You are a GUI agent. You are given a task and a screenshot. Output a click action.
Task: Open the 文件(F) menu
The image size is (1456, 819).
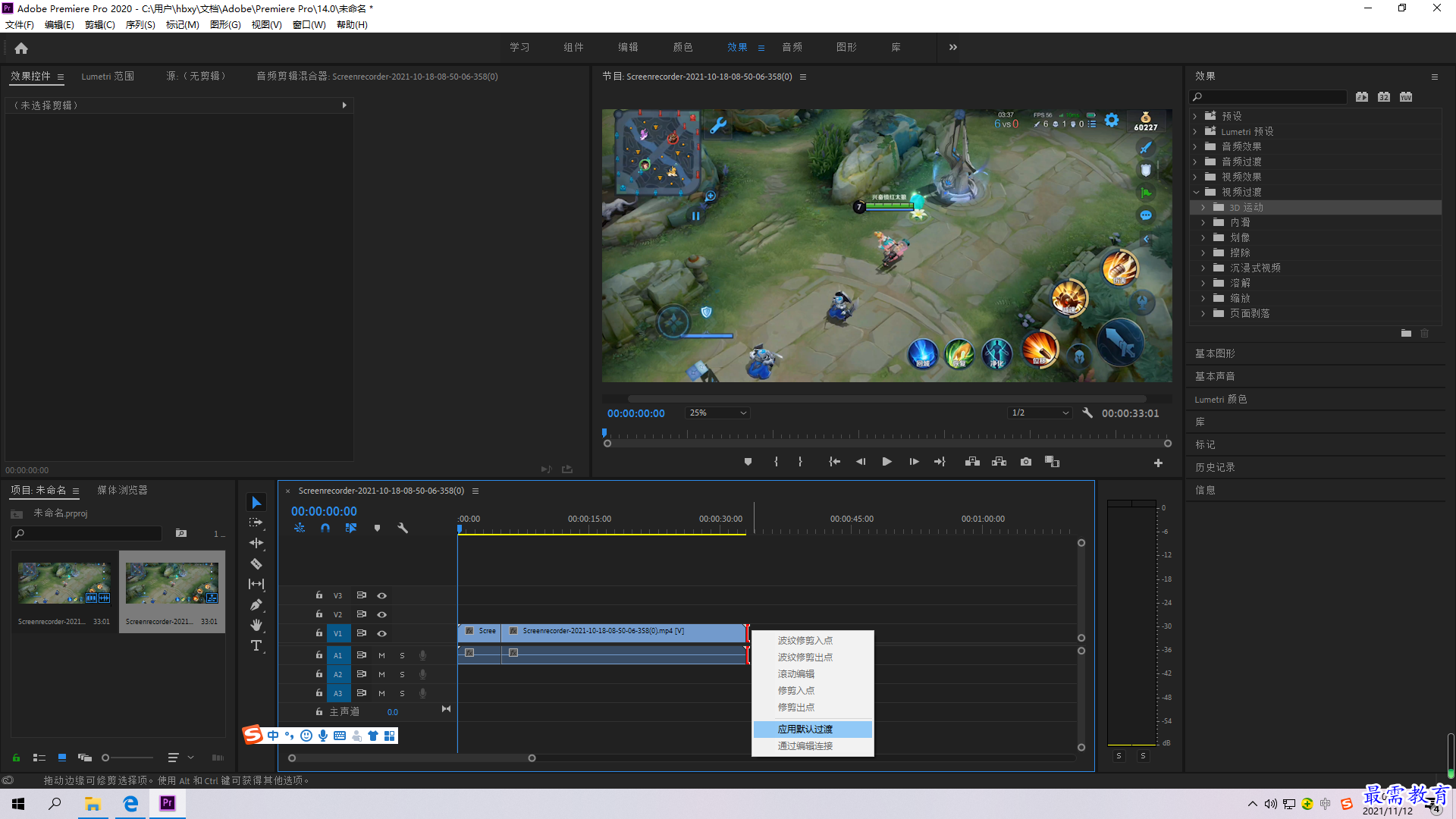(x=20, y=25)
